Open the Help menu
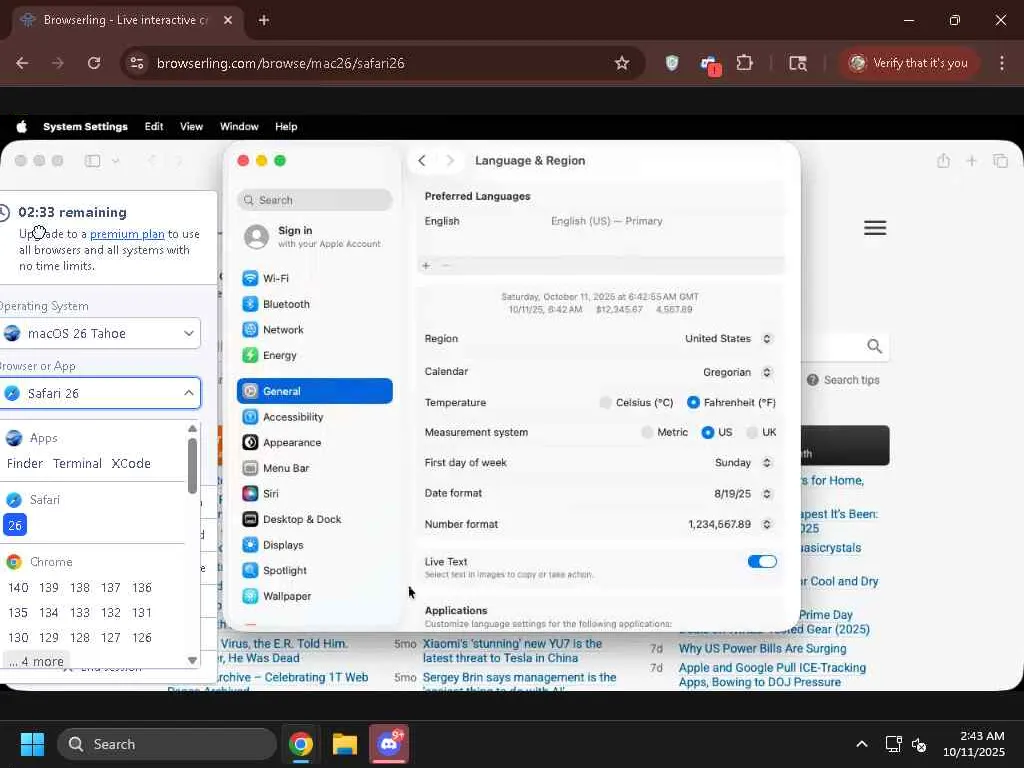Image resolution: width=1024 pixels, height=768 pixels. 286,127
